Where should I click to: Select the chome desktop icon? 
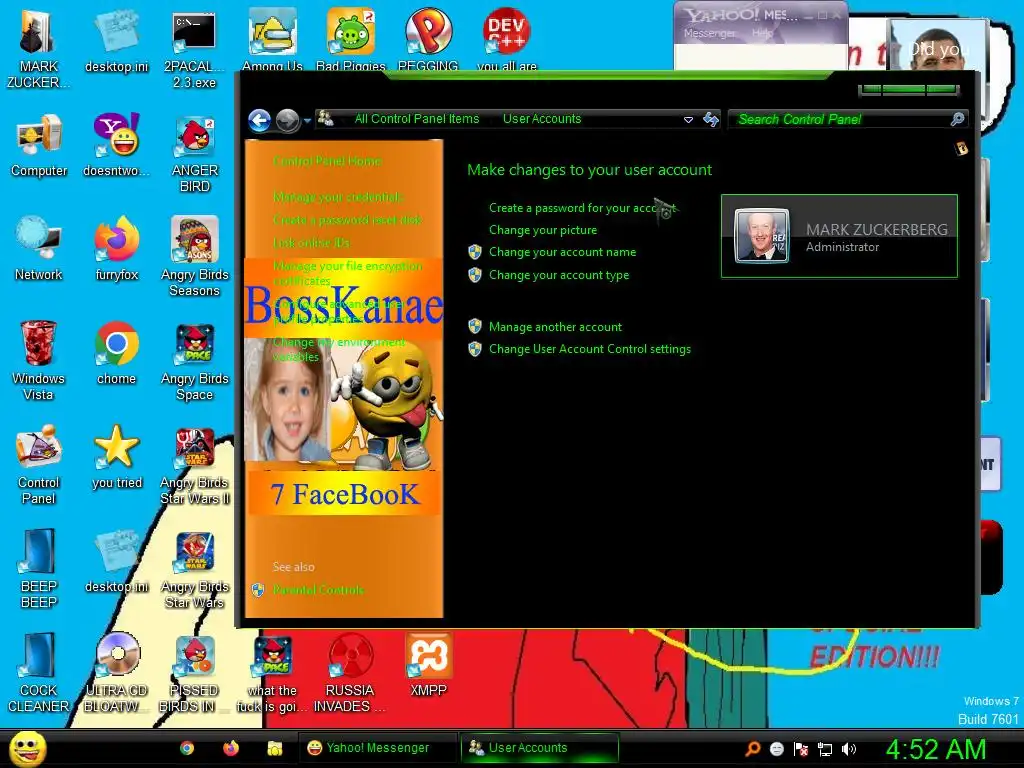[x=117, y=353]
